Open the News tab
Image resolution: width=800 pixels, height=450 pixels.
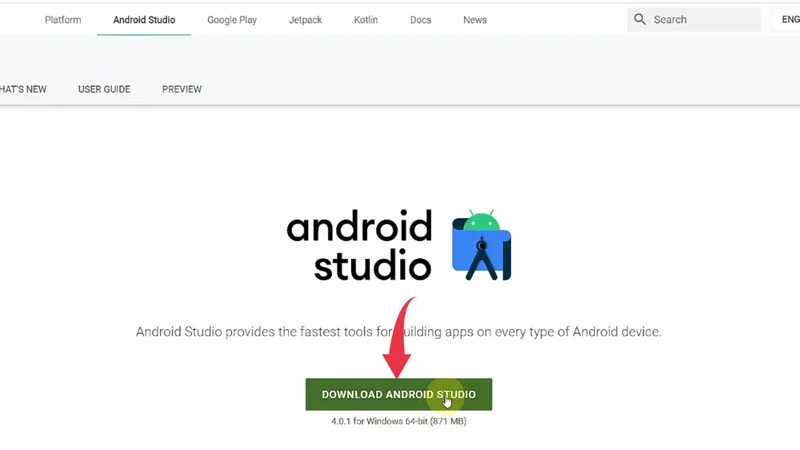(x=475, y=20)
